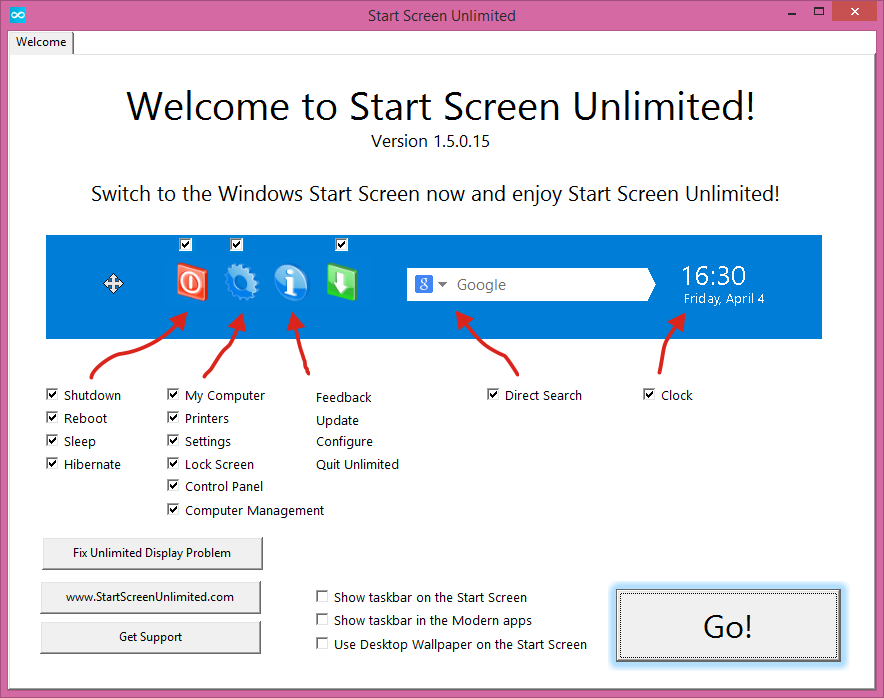Open www.StartScreenUnlimited.com button

tap(151, 597)
